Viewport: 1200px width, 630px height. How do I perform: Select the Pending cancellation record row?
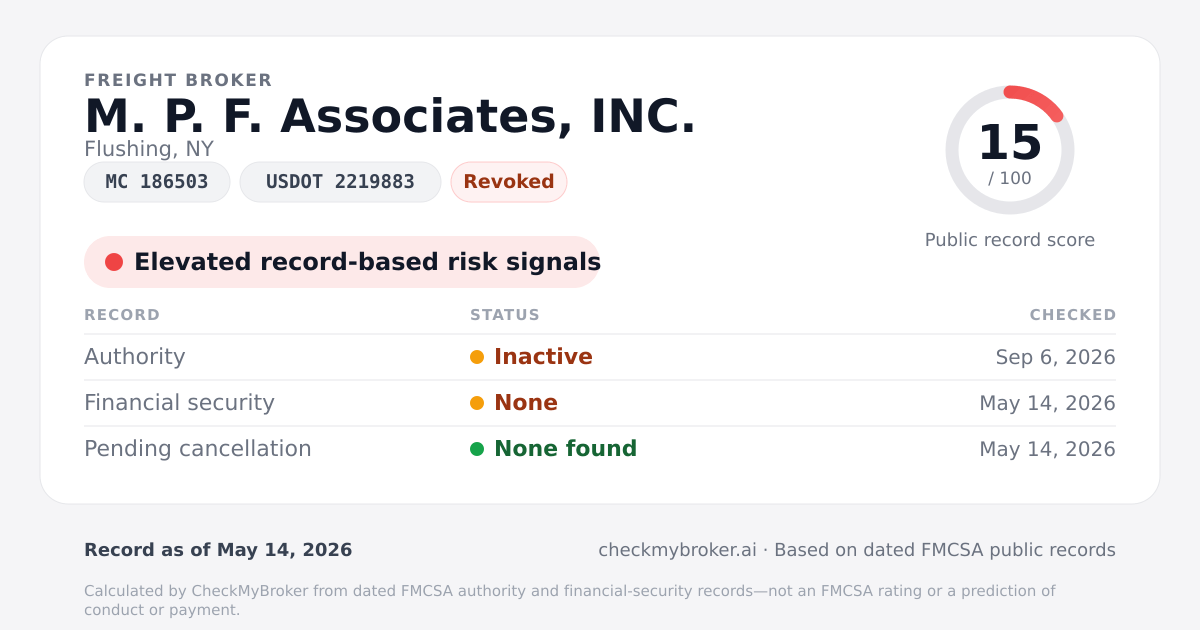[600, 449]
